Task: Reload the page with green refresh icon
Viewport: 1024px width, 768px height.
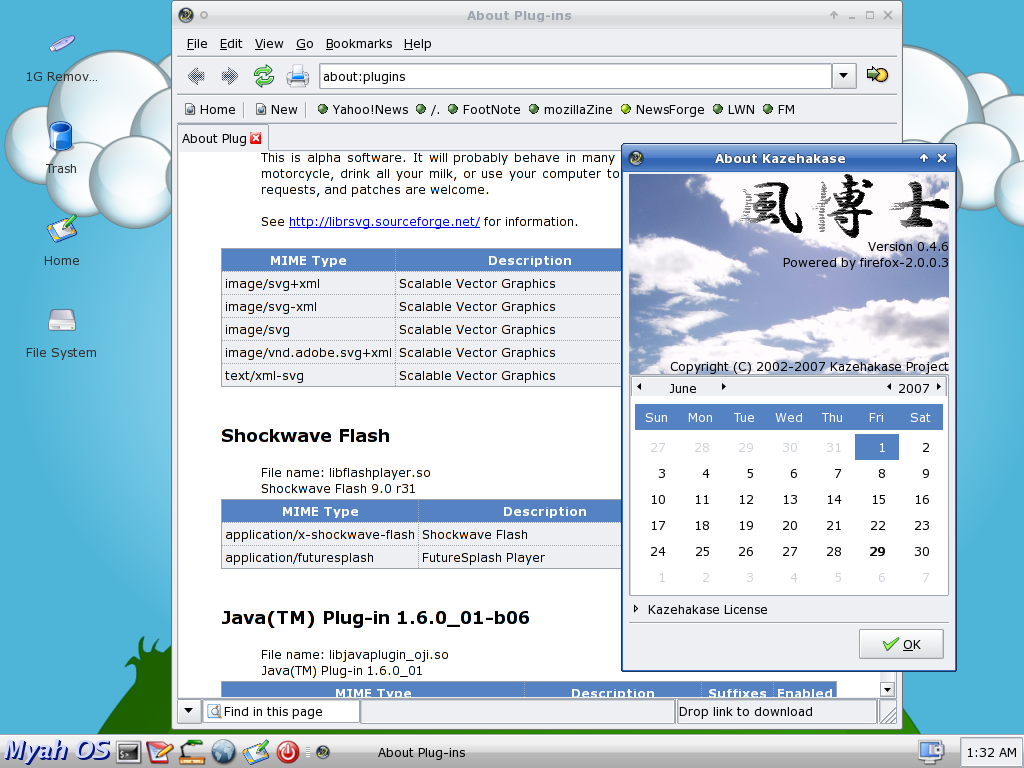Action: pyautogui.click(x=264, y=76)
